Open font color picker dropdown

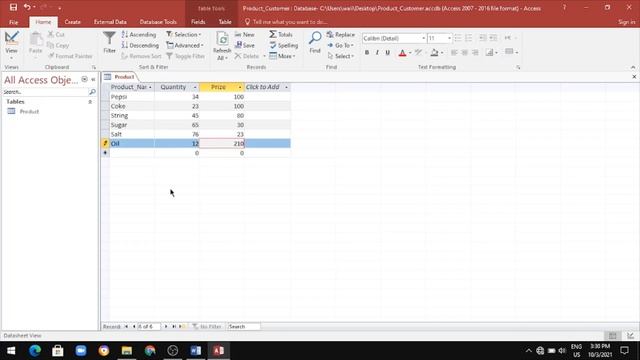pos(410,52)
